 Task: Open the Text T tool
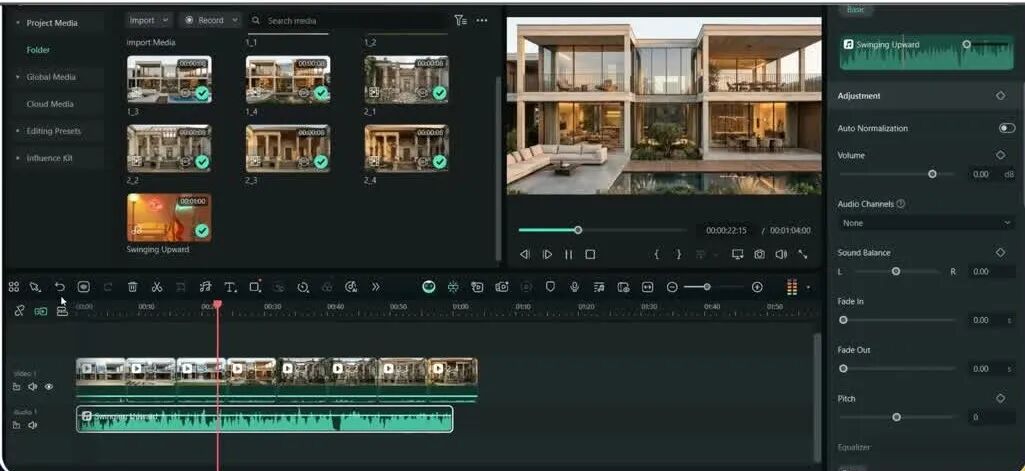click(x=230, y=287)
